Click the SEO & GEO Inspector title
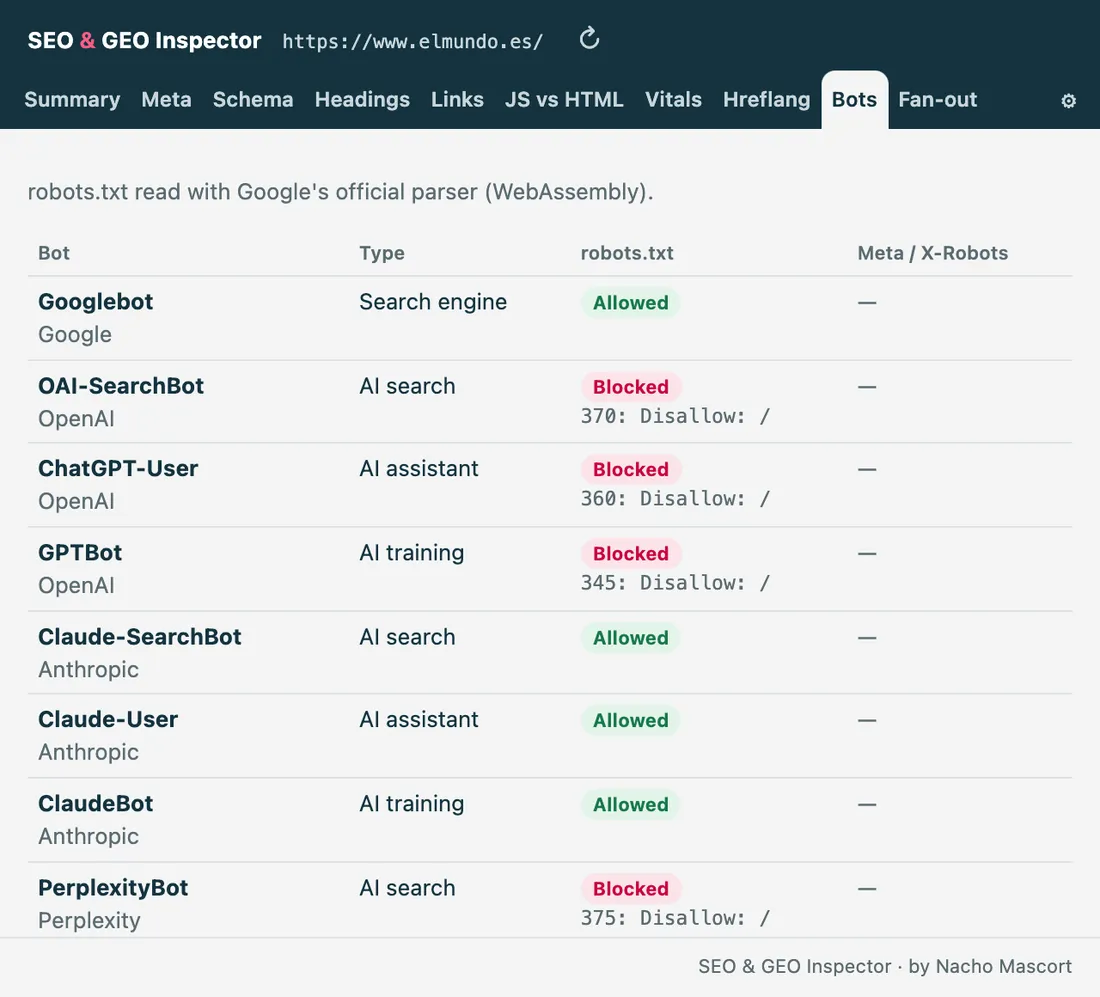 pos(145,40)
